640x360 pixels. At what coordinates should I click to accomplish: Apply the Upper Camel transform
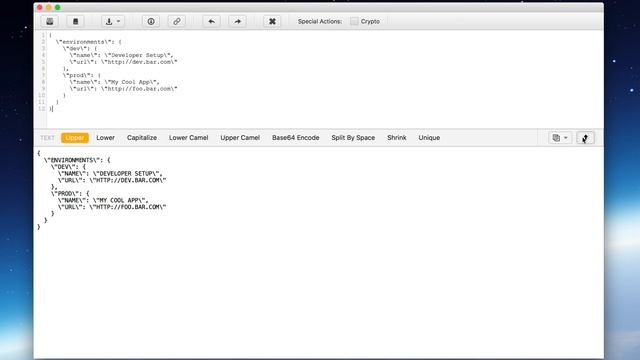pos(240,138)
